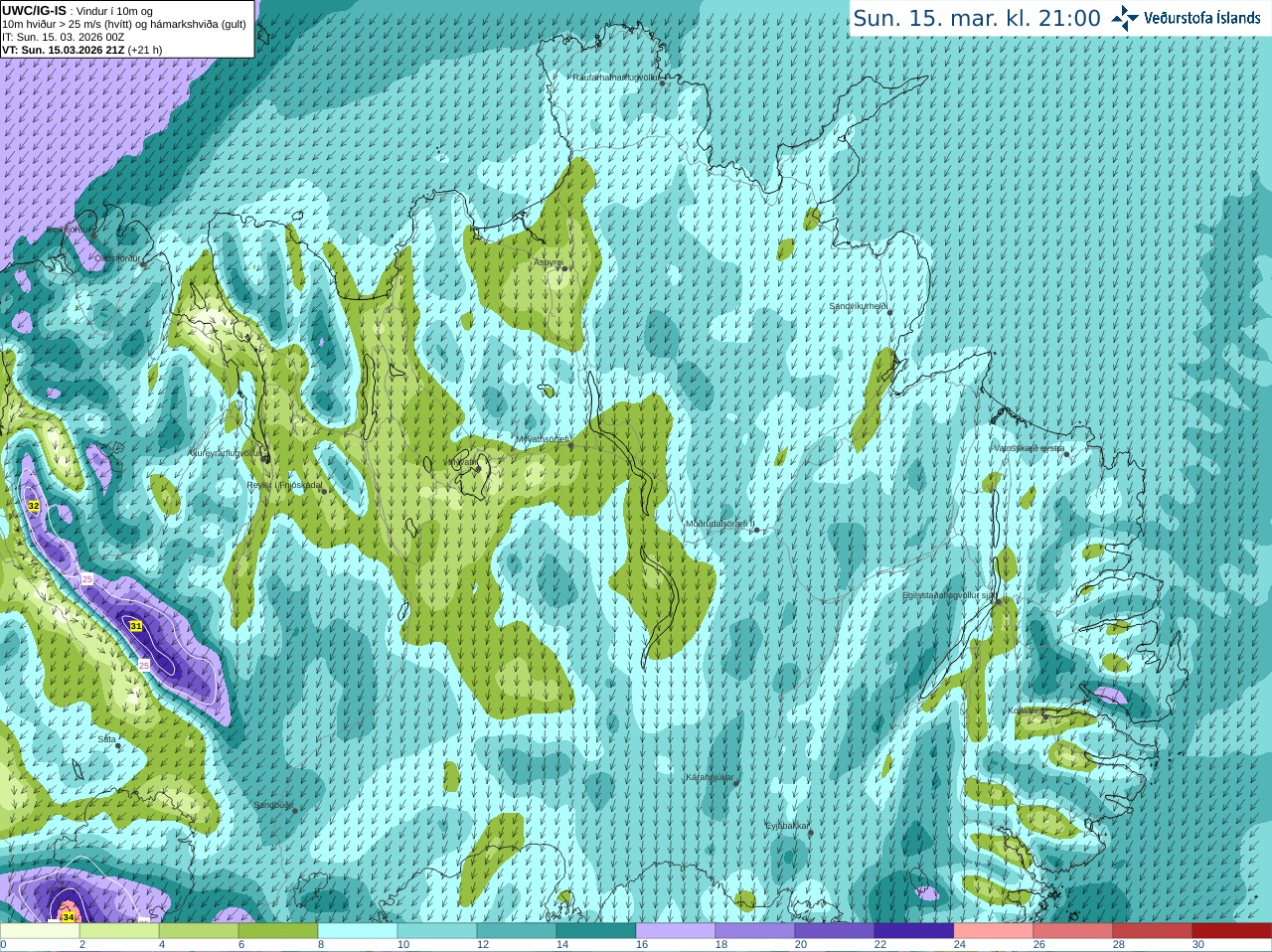This screenshot has height=952, width=1272.
Task: Click the Mývatn station dot
Action: (x=478, y=468)
